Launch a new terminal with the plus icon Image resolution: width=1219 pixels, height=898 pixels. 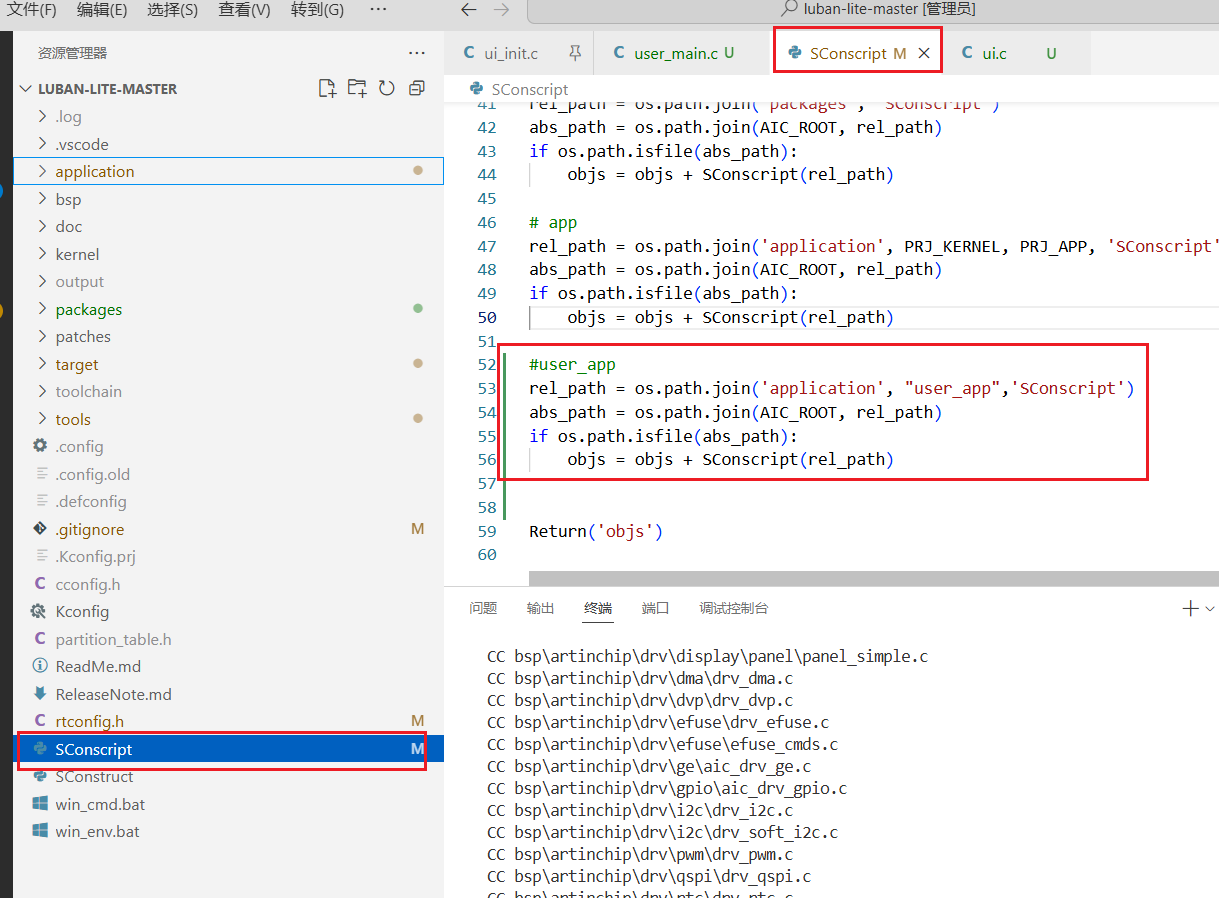point(1190,608)
